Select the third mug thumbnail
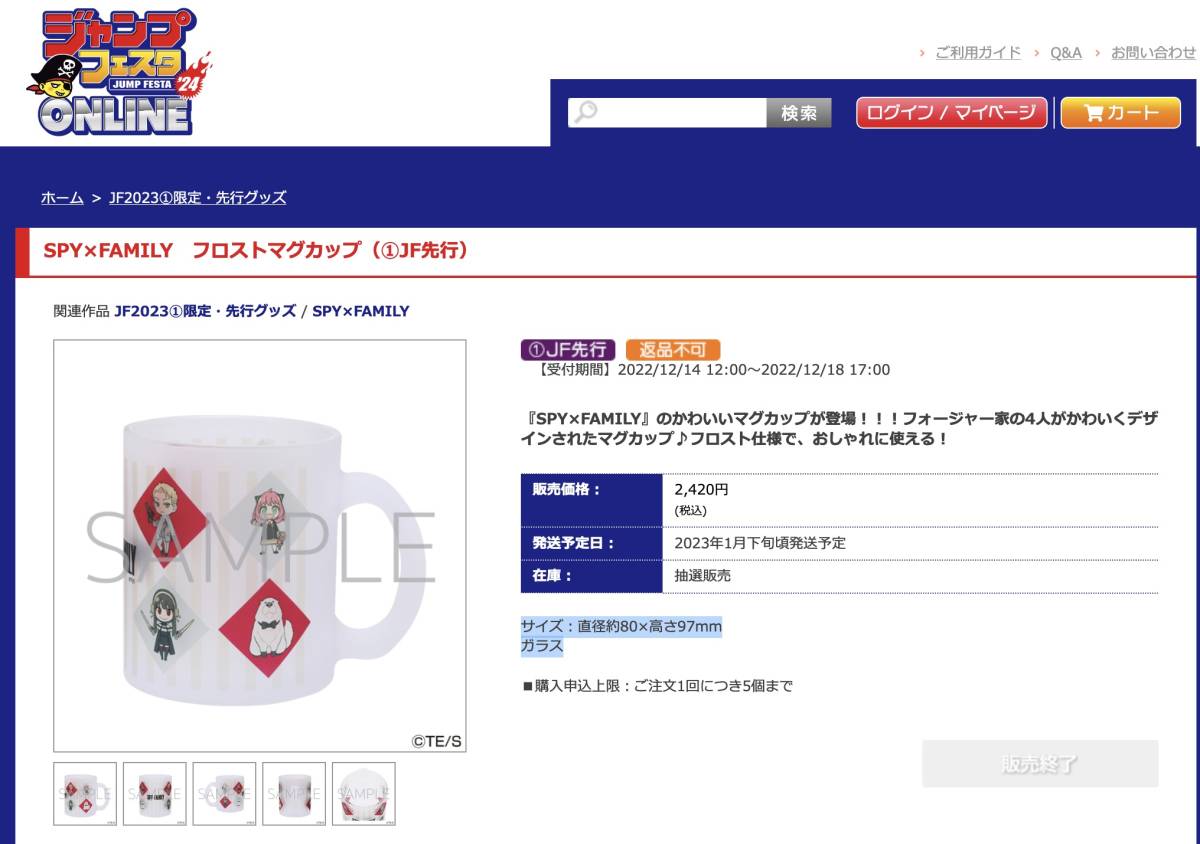The height and width of the screenshot is (844, 1200). tap(224, 794)
